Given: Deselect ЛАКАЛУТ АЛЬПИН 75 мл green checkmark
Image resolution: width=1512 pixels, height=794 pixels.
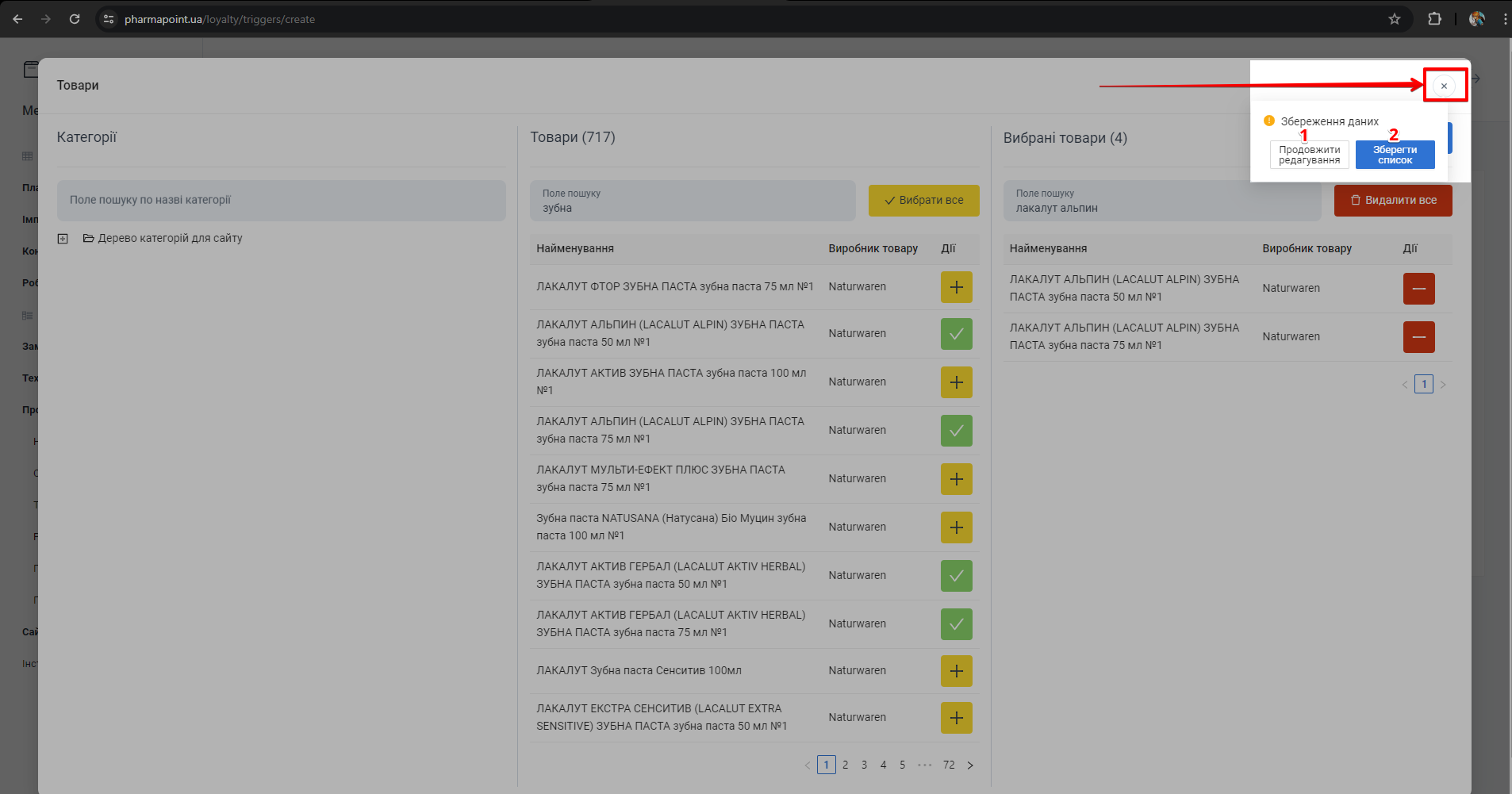Looking at the screenshot, I should pyautogui.click(x=956, y=431).
